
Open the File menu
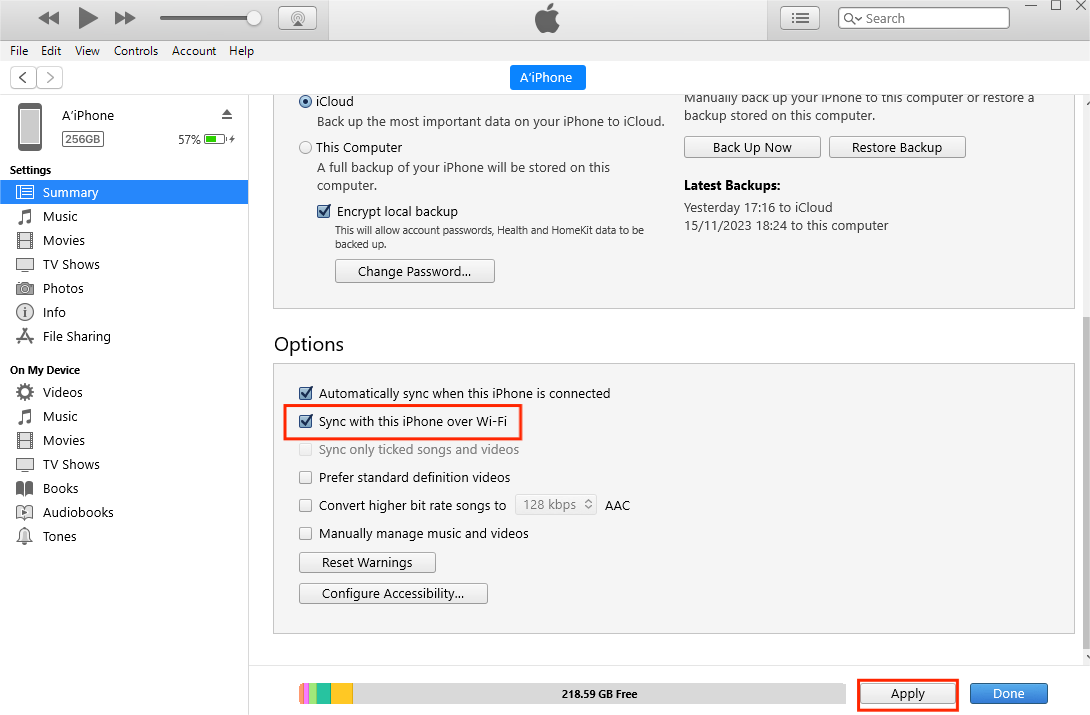pyautogui.click(x=19, y=51)
